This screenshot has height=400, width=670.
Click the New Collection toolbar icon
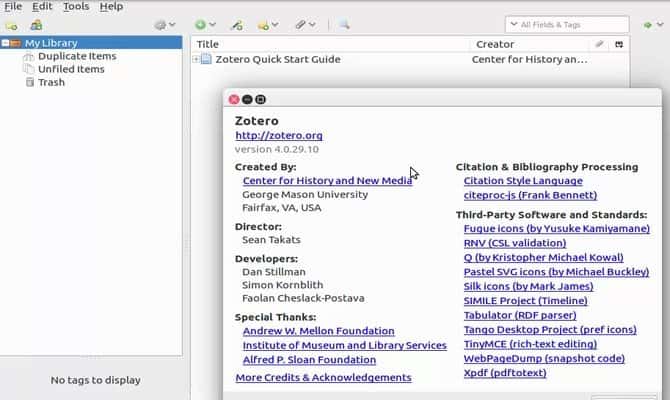pyautogui.click(x=12, y=26)
